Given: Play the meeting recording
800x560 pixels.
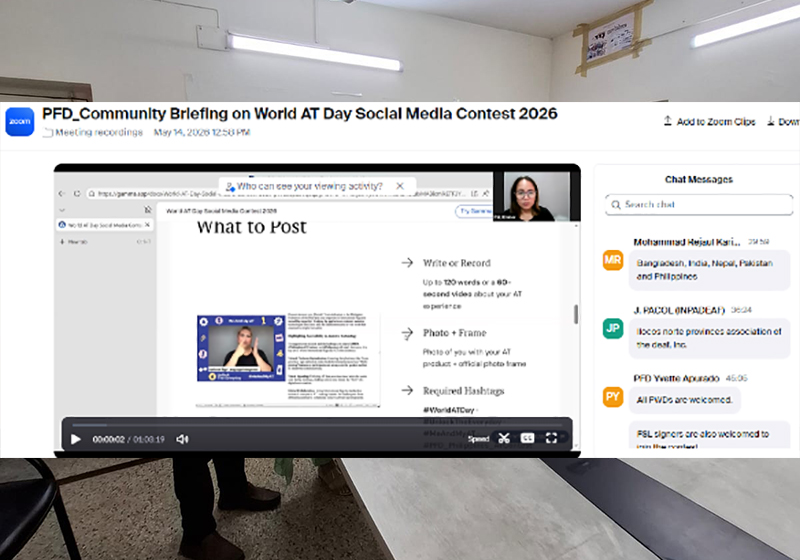Looking at the screenshot, I should (x=76, y=439).
